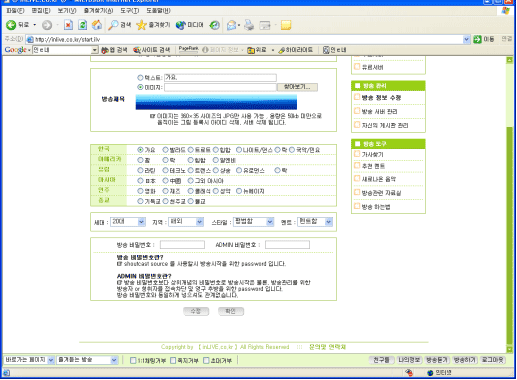
Task: Open the Home page icon
Action: [x=97, y=25]
